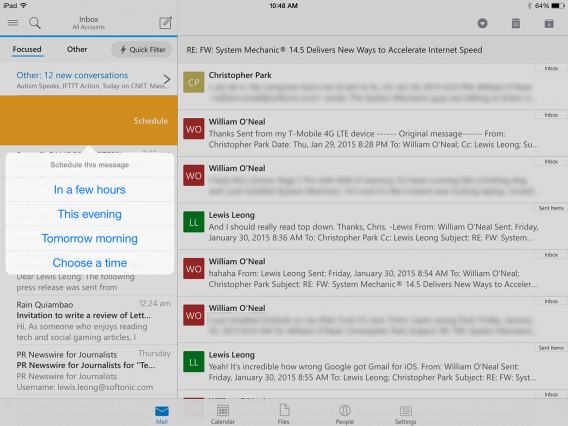The image size is (568, 426).
Task: Tap Christopher Park's CP avatar
Action: pyautogui.click(x=193, y=83)
